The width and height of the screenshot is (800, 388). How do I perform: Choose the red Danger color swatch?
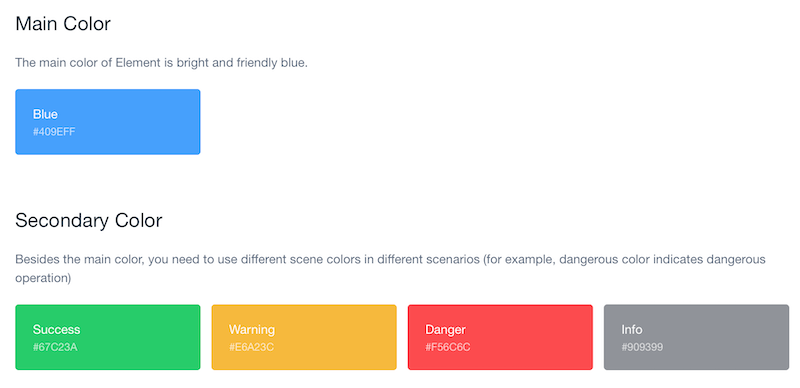coord(500,337)
